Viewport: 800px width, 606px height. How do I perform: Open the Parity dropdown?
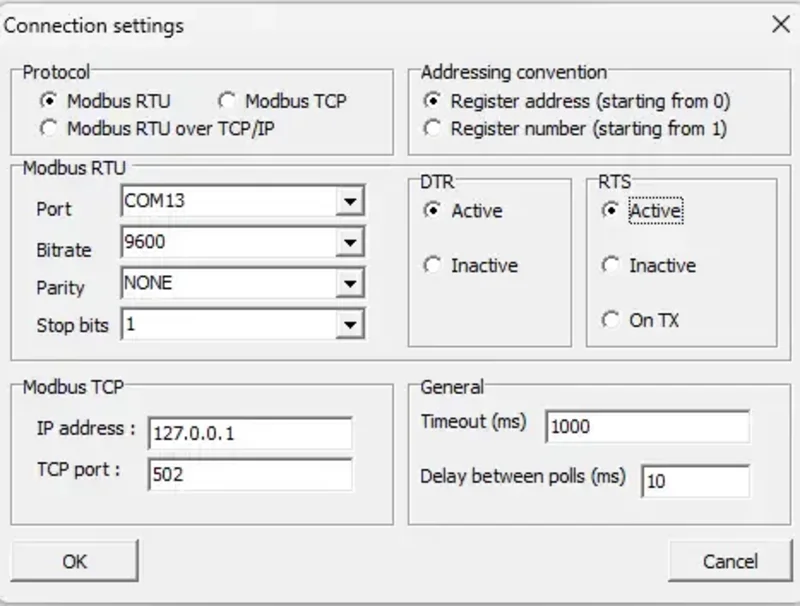point(353,285)
